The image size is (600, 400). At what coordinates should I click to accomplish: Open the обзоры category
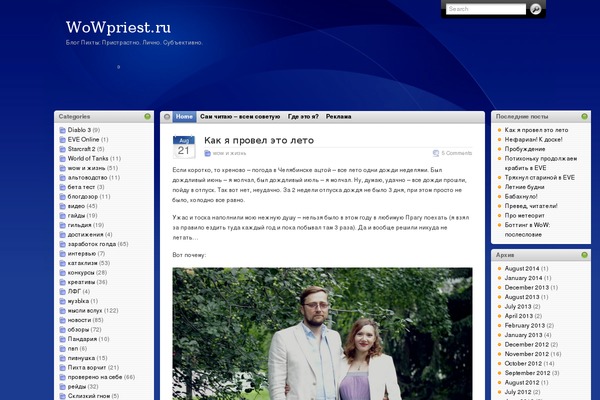pos(79,330)
